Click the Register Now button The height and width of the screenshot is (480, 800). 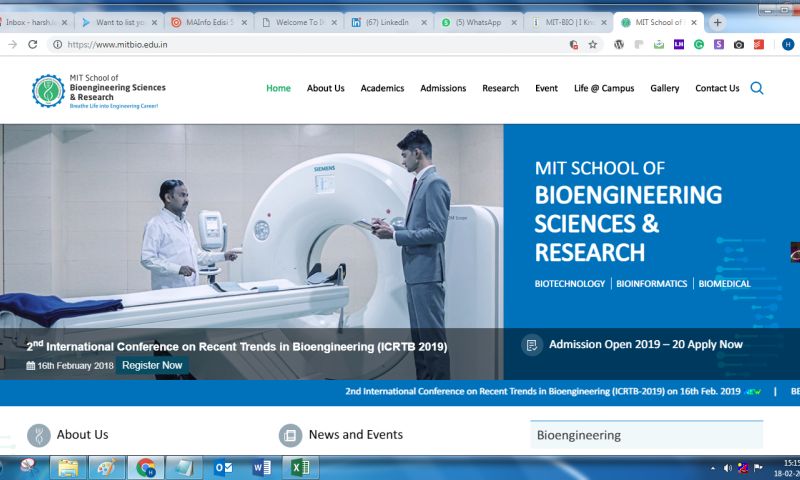click(152, 365)
